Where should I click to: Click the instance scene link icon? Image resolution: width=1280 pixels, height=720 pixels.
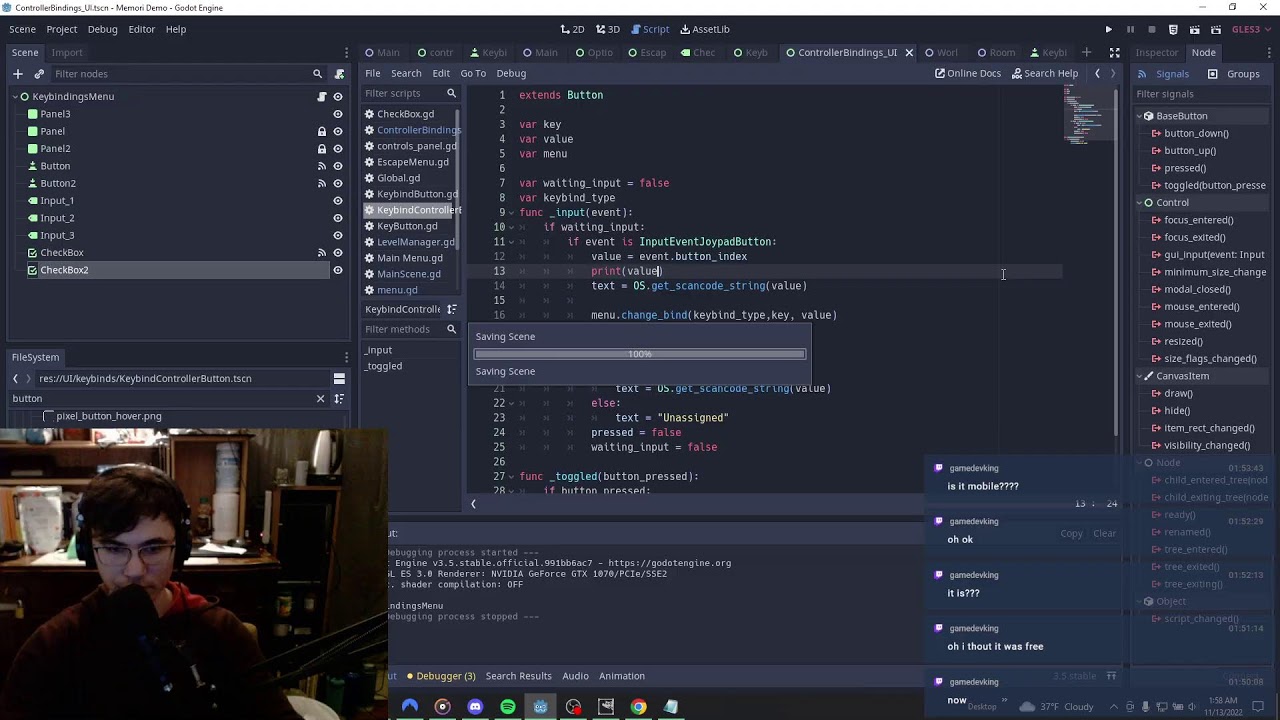[x=39, y=73]
